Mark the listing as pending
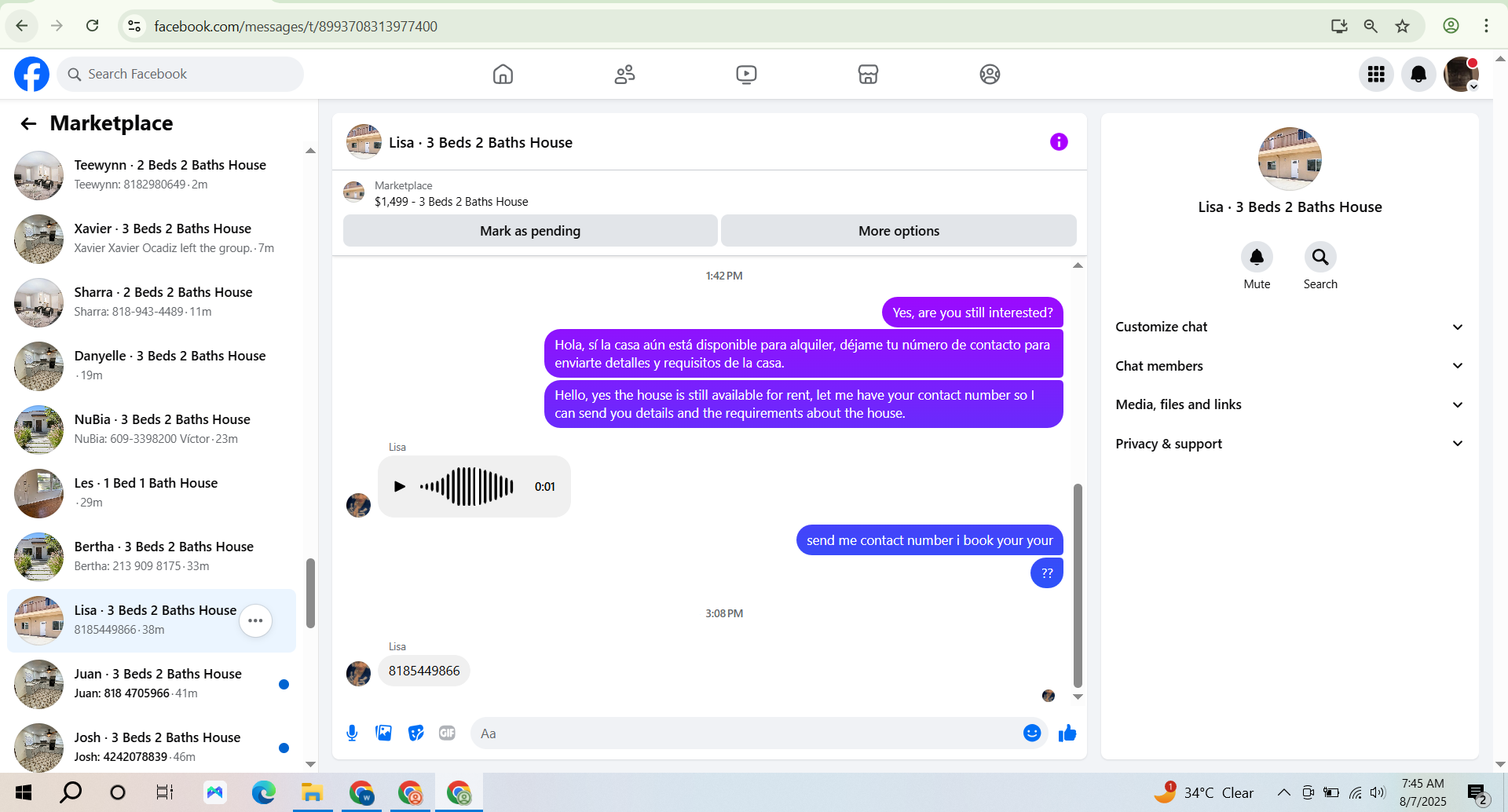1508x812 pixels. click(530, 231)
